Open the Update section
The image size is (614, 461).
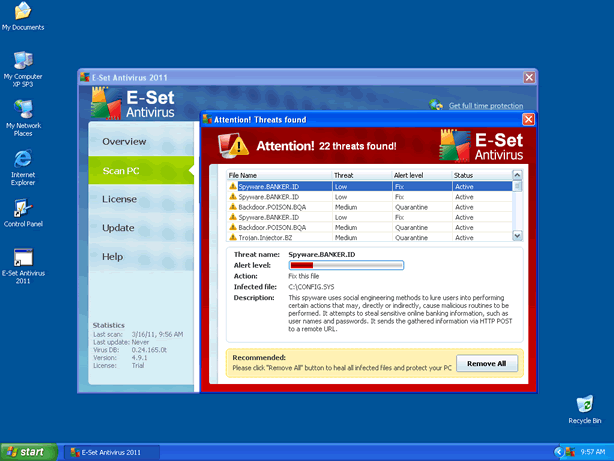click(x=118, y=228)
